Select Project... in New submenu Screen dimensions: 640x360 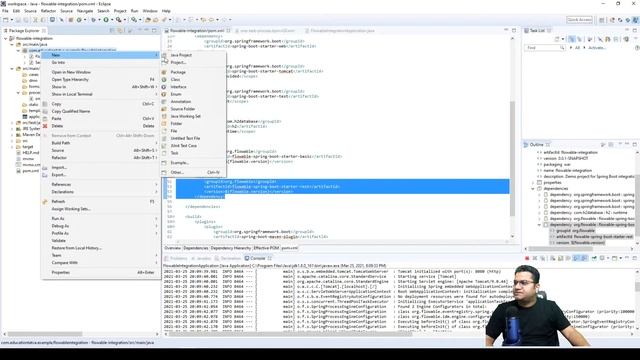(x=178, y=62)
